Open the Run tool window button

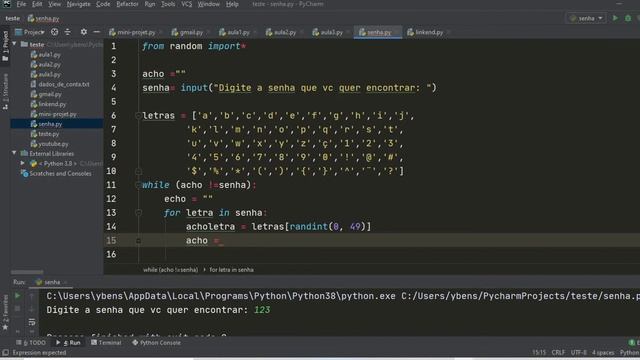coord(69,343)
